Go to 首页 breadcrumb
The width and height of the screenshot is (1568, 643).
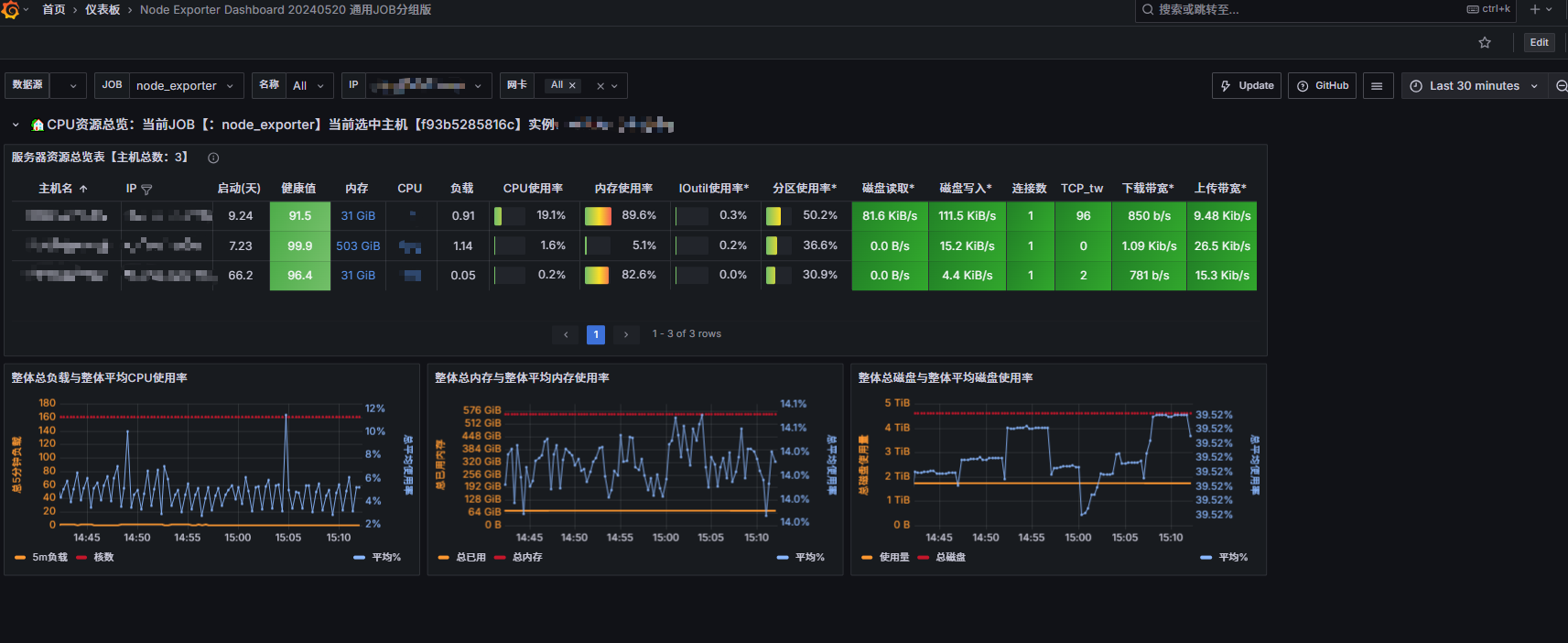tap(54, 9)
